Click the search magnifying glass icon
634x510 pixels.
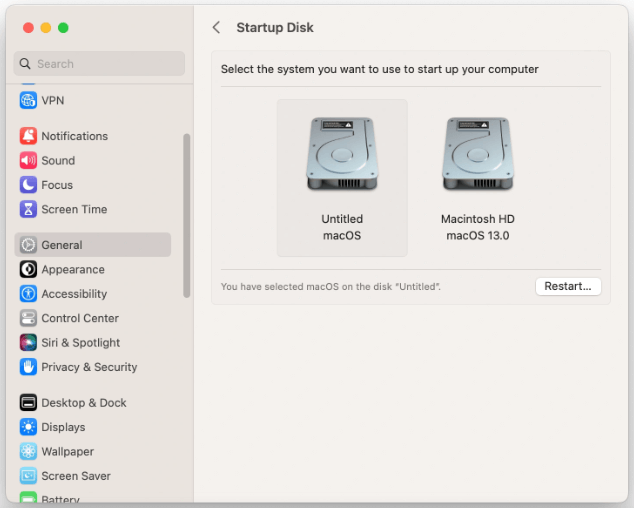pyautogui.click(x=25, y=63)
